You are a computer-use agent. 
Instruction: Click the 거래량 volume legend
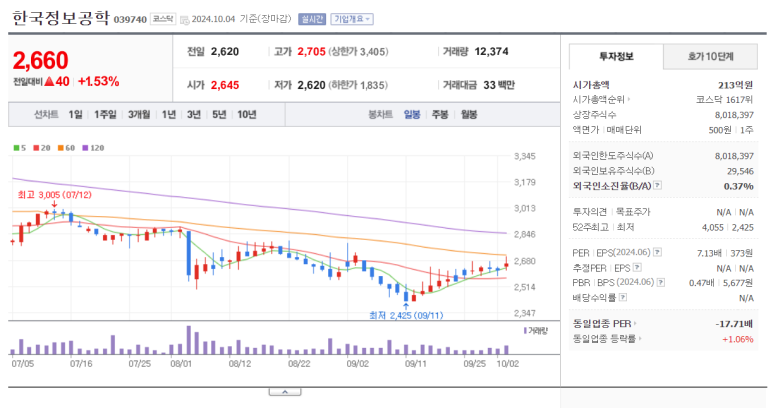535,331
